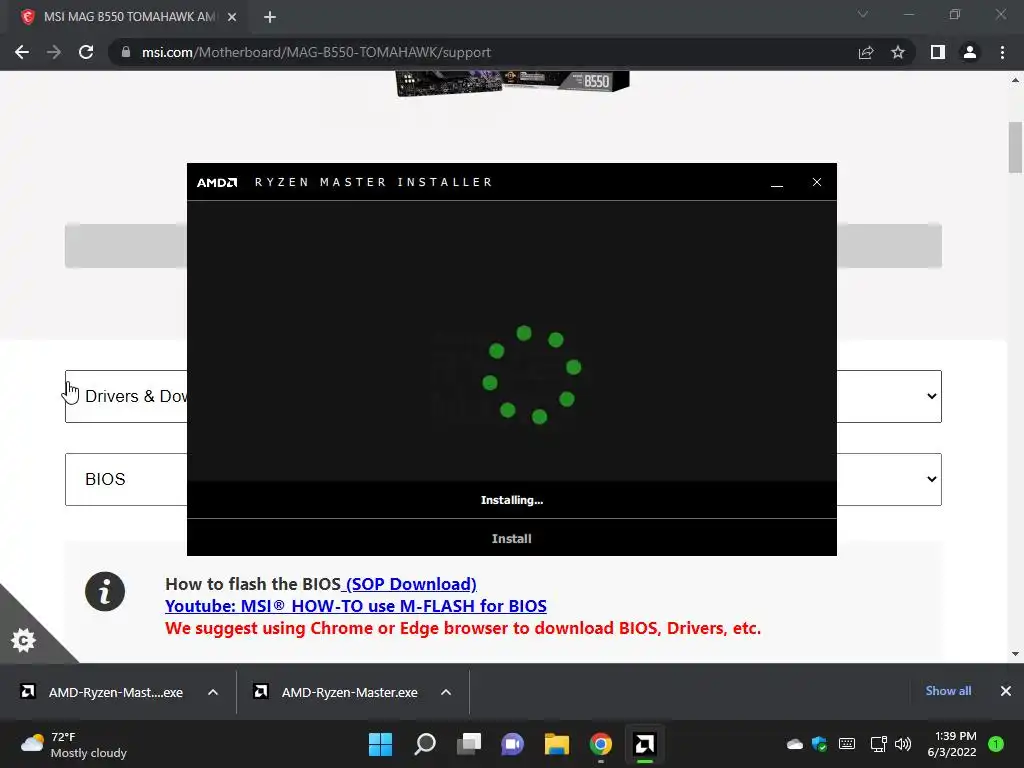Screen dimensions: 1024x768
Task: Bookmark this page with the star
Action: coord(898,52)
